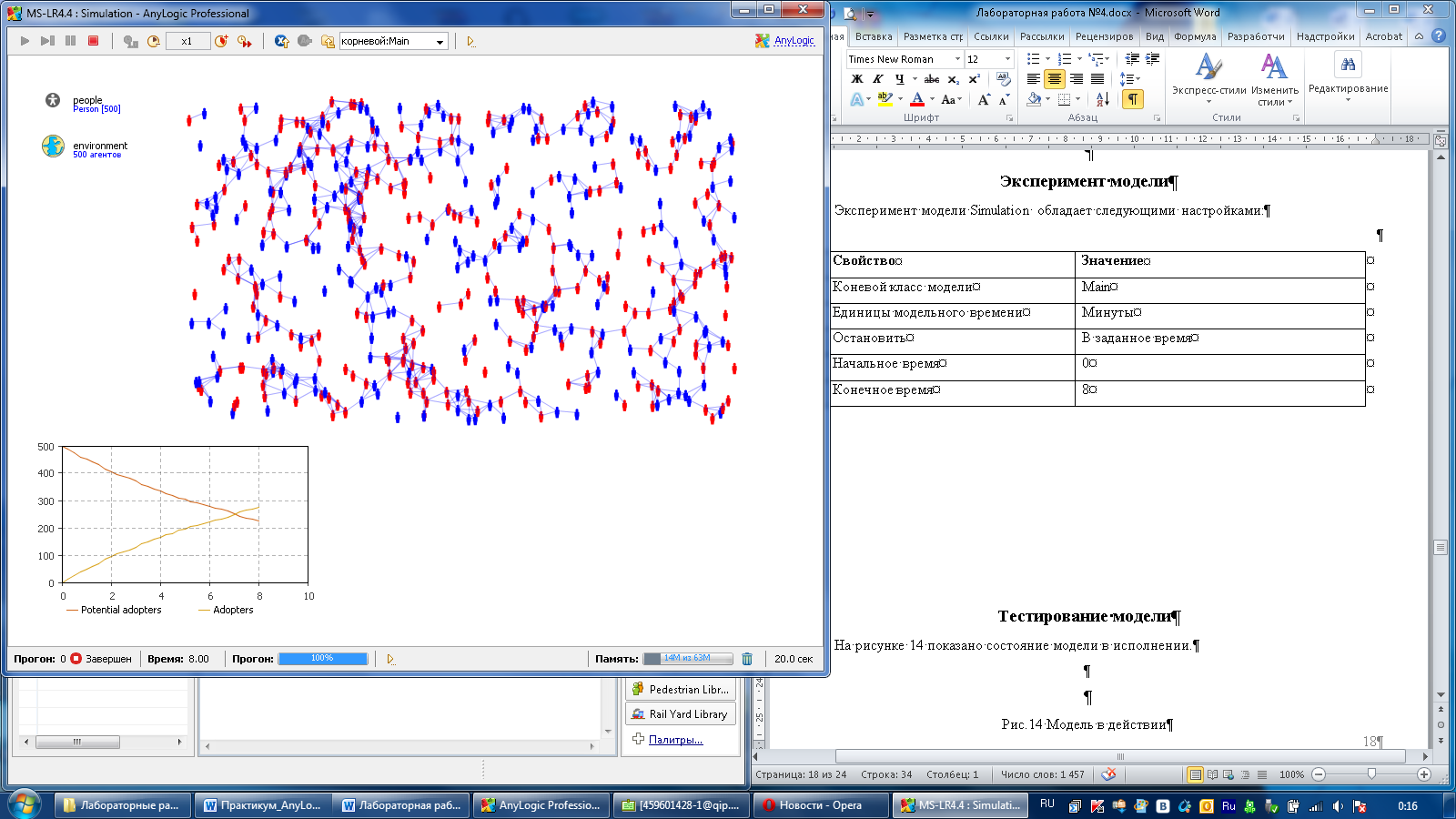The width and height of the screenshot is (1456, 819).
Task: Open the Палитры... link
Action: (x=675, y=740)
